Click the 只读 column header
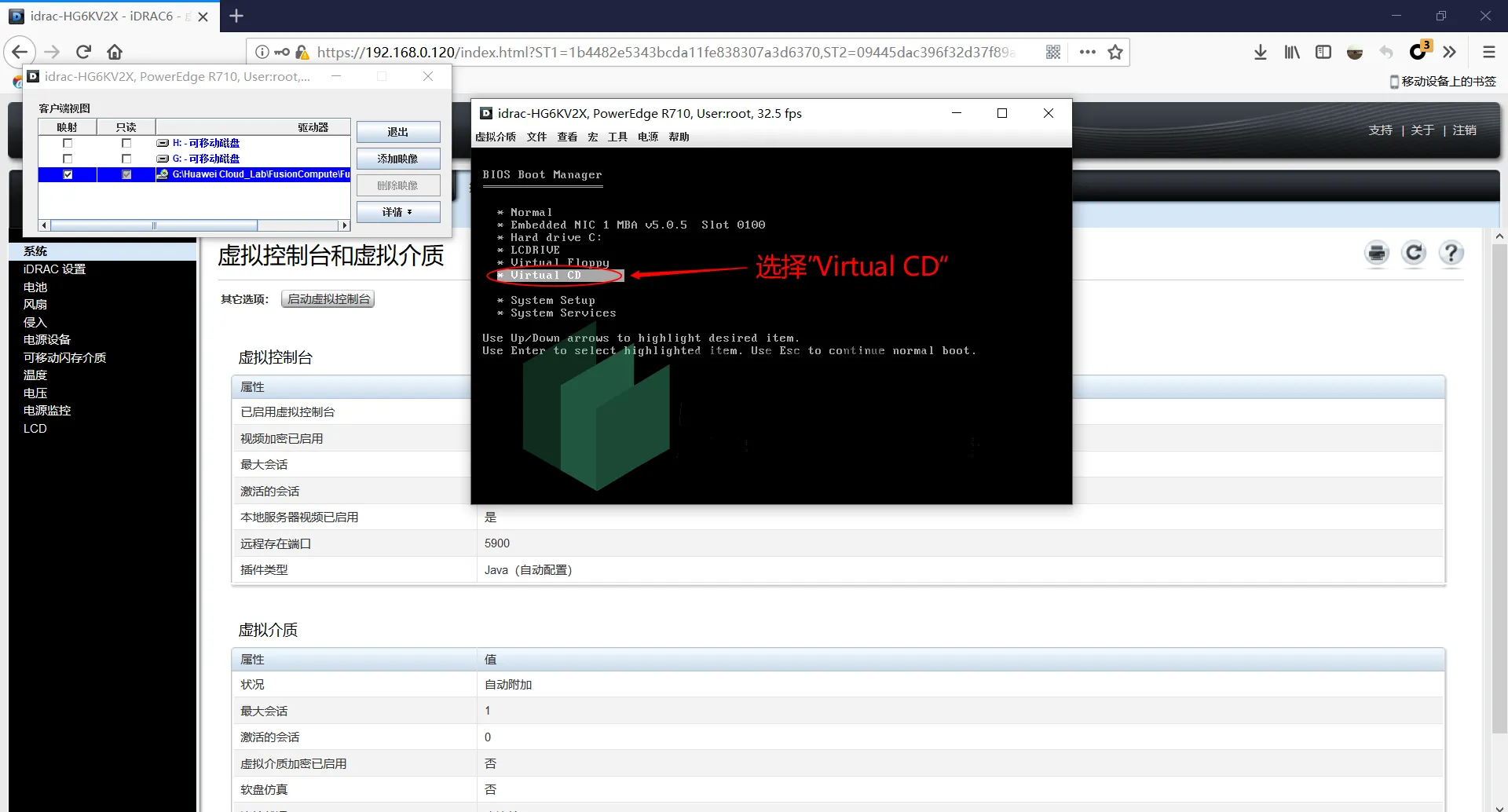 coord(126,127)
